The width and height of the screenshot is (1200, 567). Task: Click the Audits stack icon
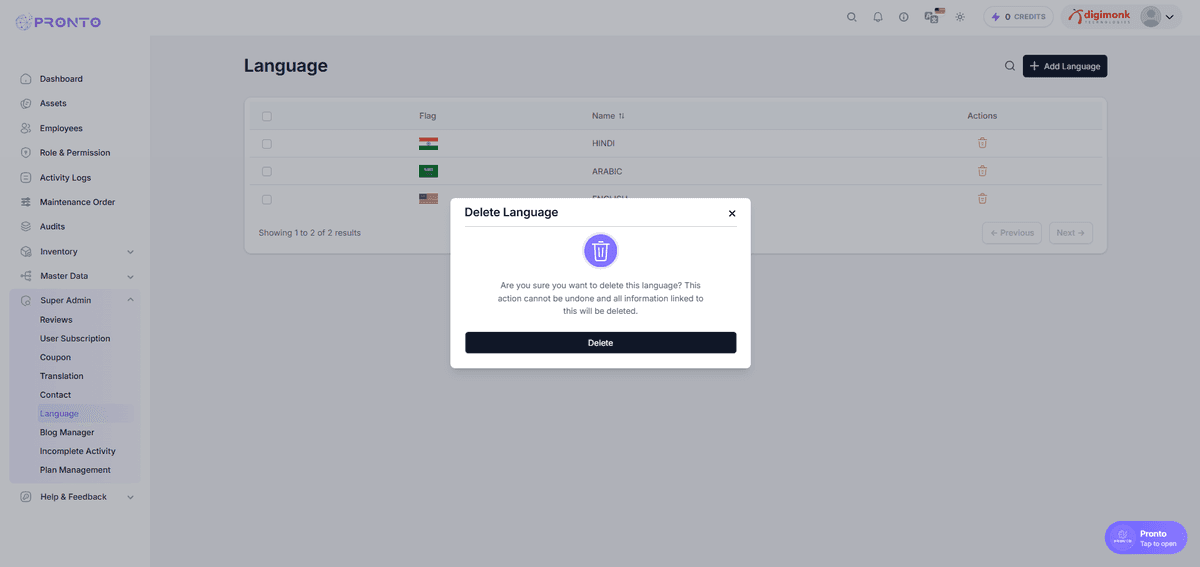[26, 227]
